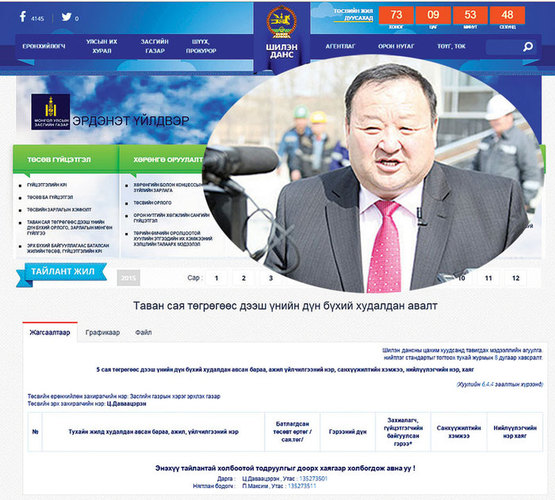Click the 2015 report year button
Viewport: 555px width, 500px height.
[x=128, y=278]
